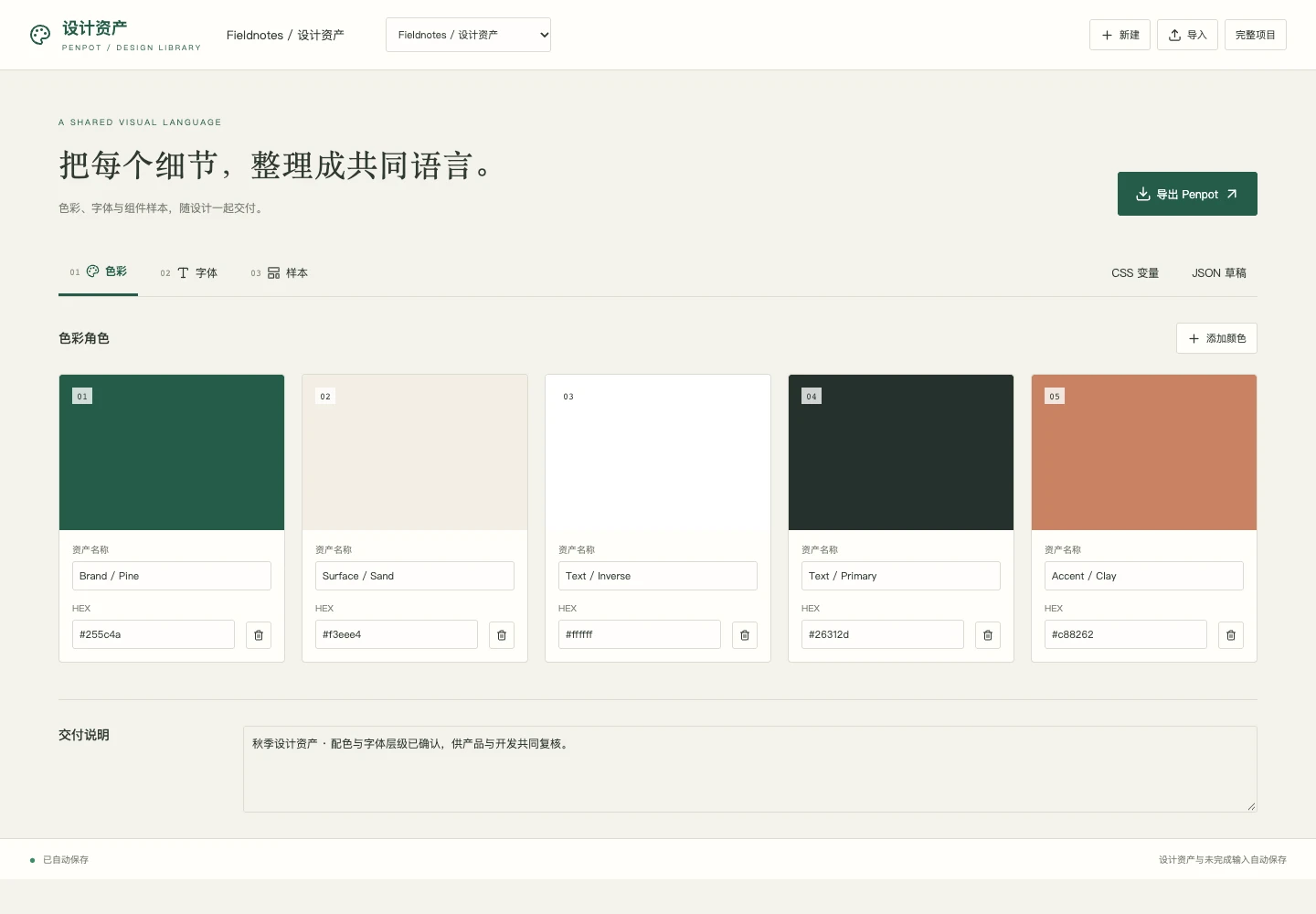
Task: Click the #ffffff hex field
Action: pyautogui.click(x=640, y=634)
